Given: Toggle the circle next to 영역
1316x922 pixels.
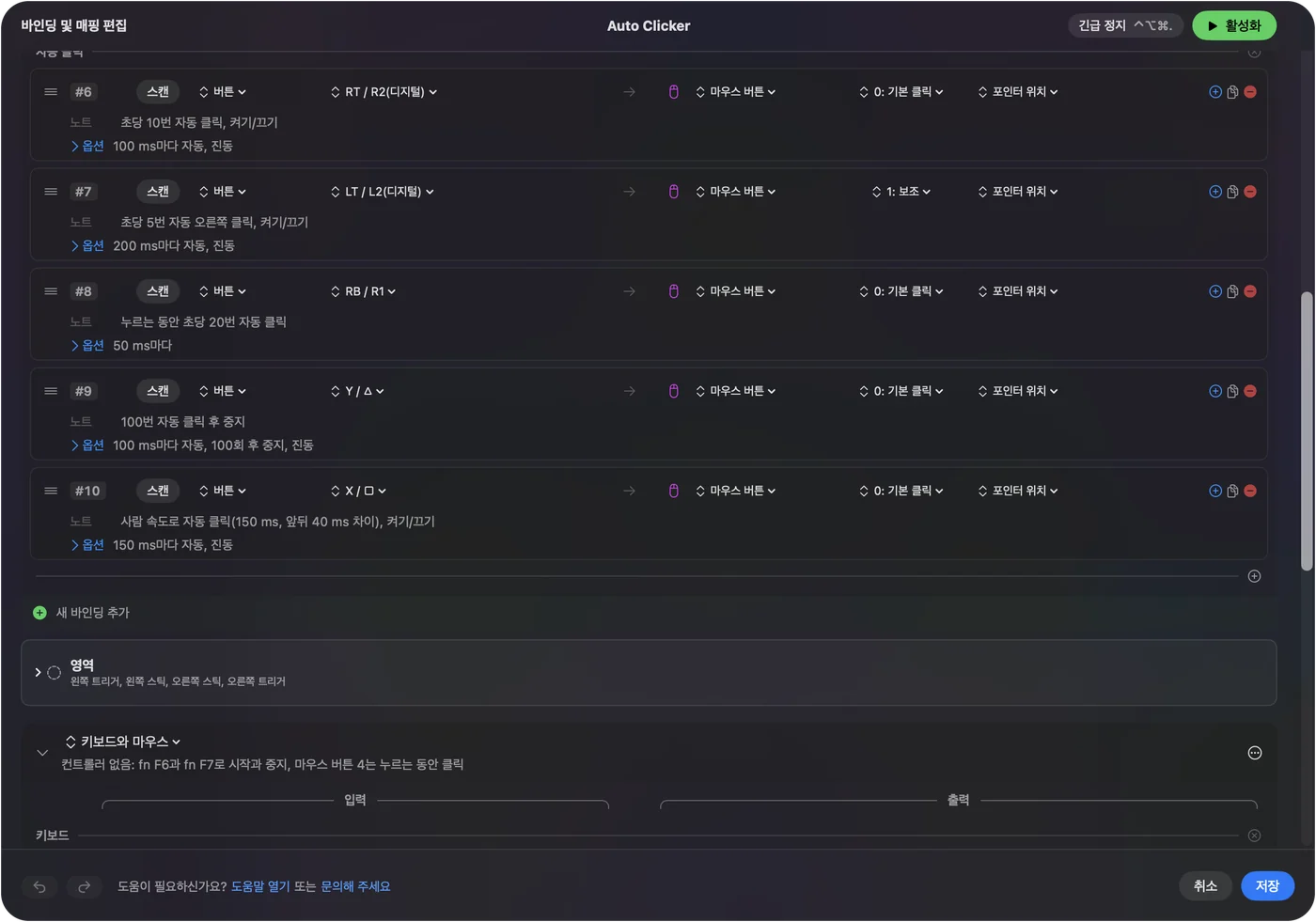Looking at the screenshot, I should coord(54,673).
